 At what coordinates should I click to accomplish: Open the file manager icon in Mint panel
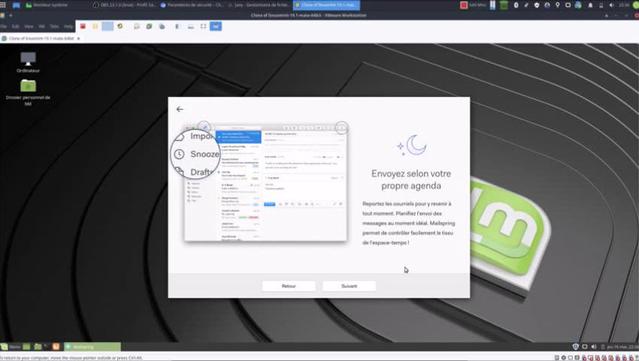coord(38,347)
